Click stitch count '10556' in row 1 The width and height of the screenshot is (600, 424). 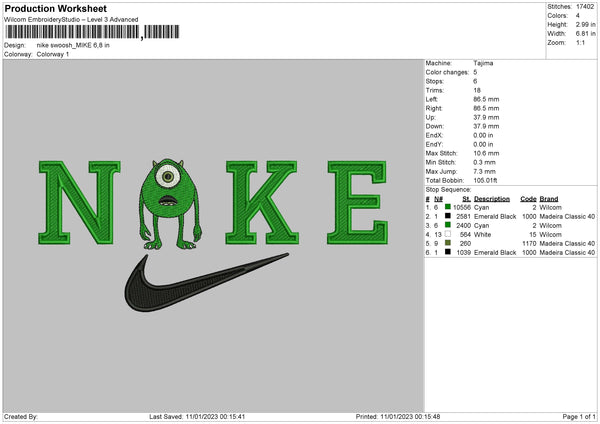point(461,207)
